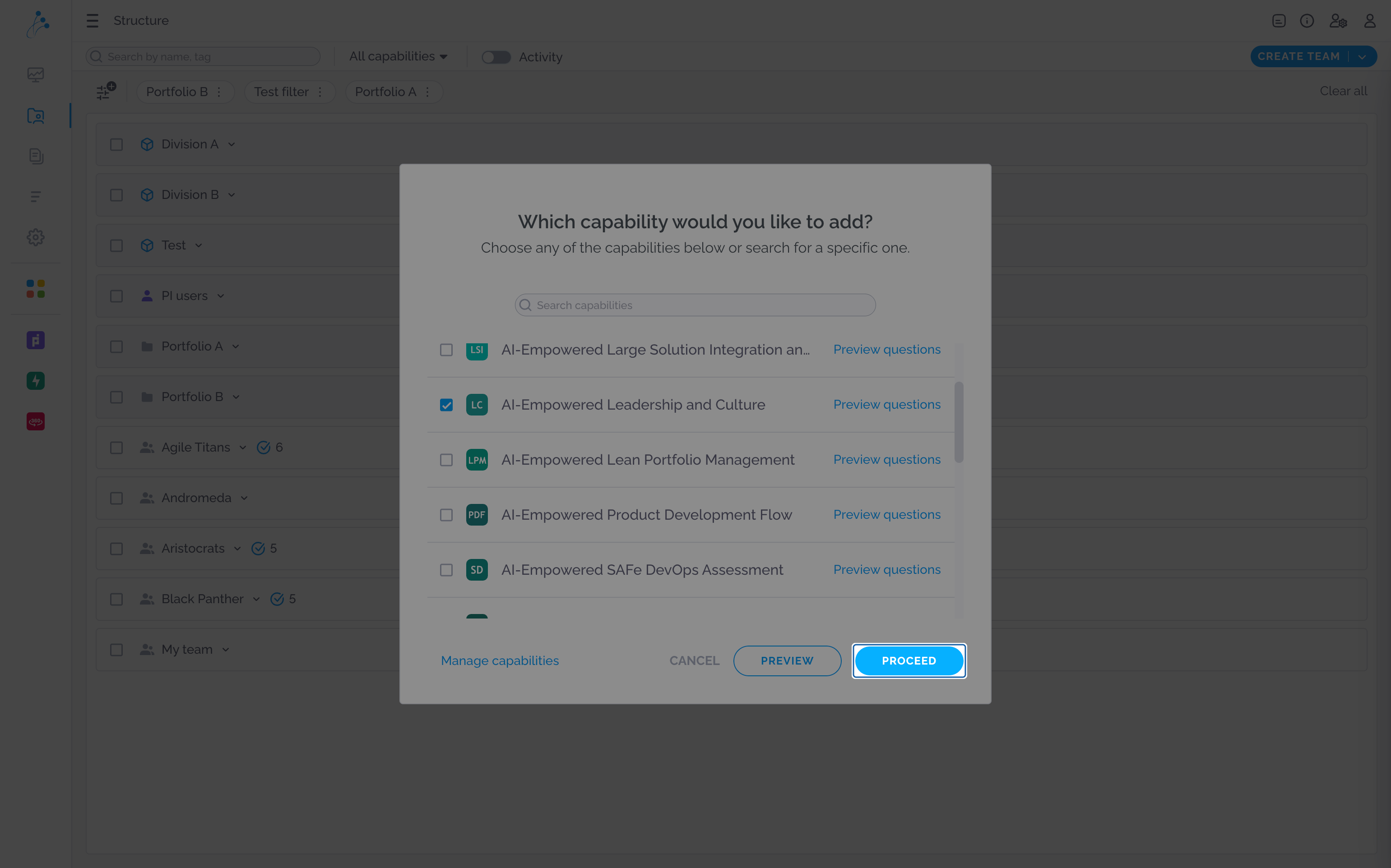Screen dimensions: 1391x868
Task: Open the info icon in top bar
Action: [x=1307, y=21]
